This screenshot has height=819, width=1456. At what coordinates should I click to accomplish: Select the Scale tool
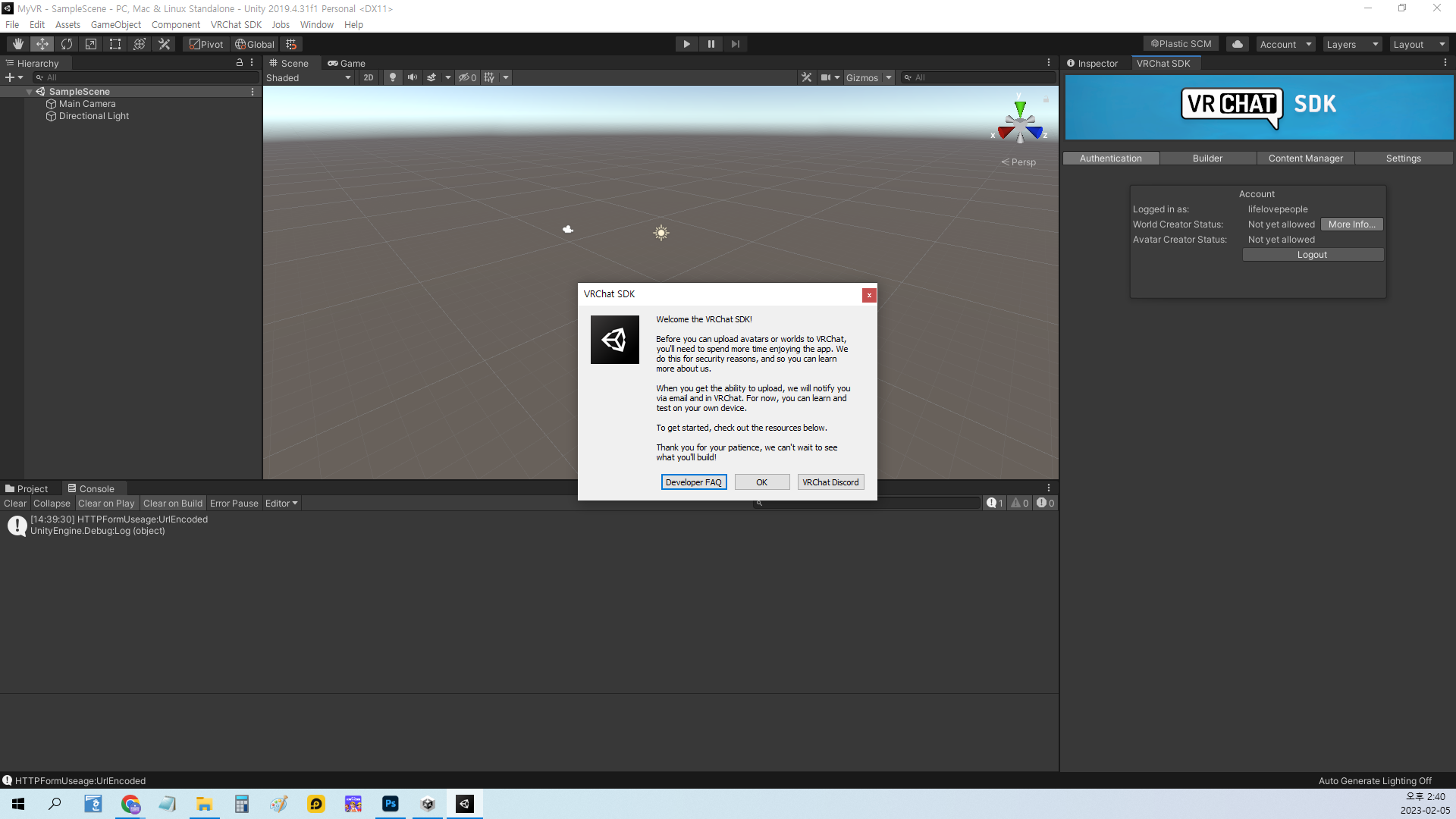(x=91, y=44)
